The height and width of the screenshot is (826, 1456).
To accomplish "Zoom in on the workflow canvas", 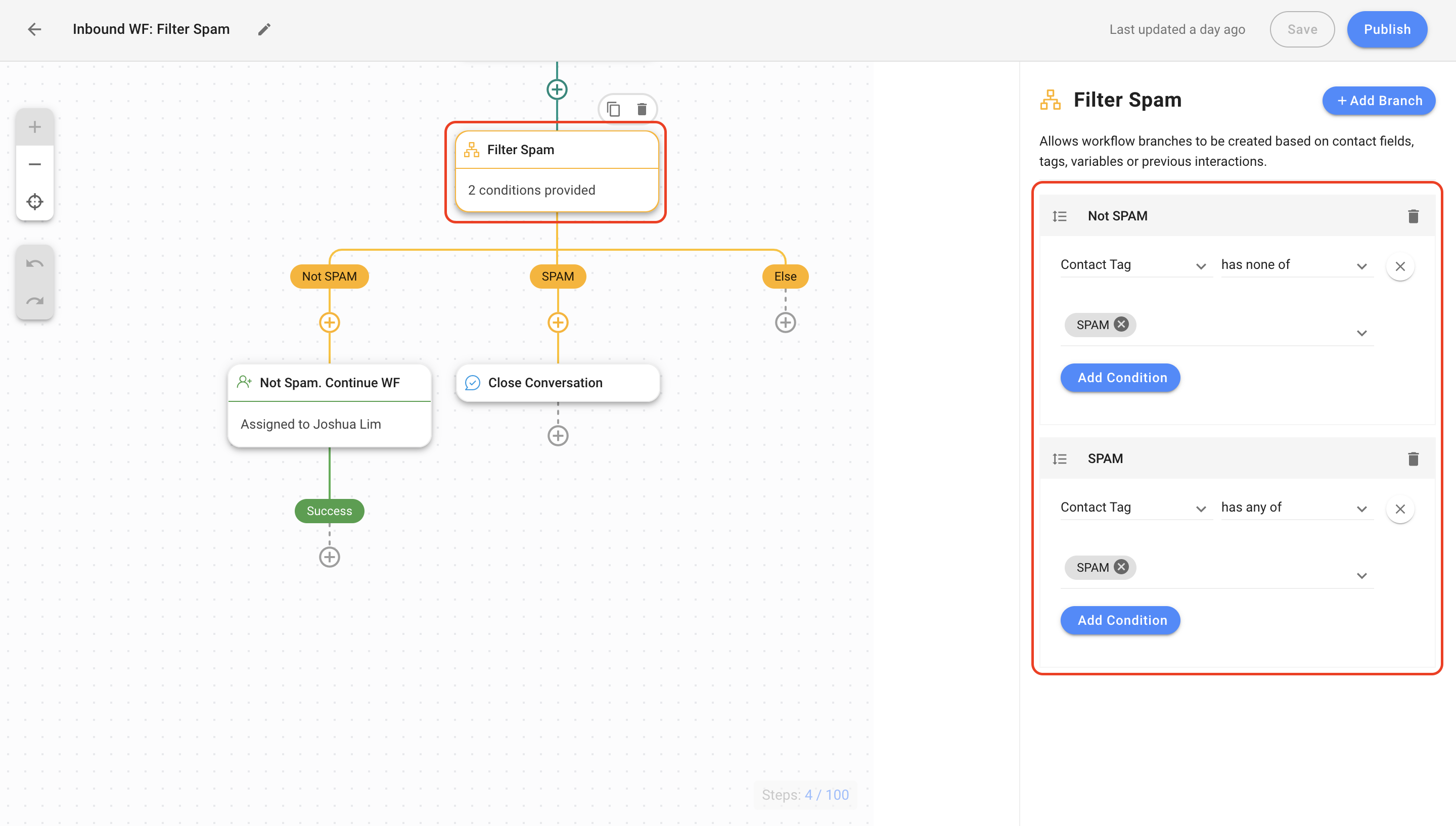I will click(x=34, y=127).
